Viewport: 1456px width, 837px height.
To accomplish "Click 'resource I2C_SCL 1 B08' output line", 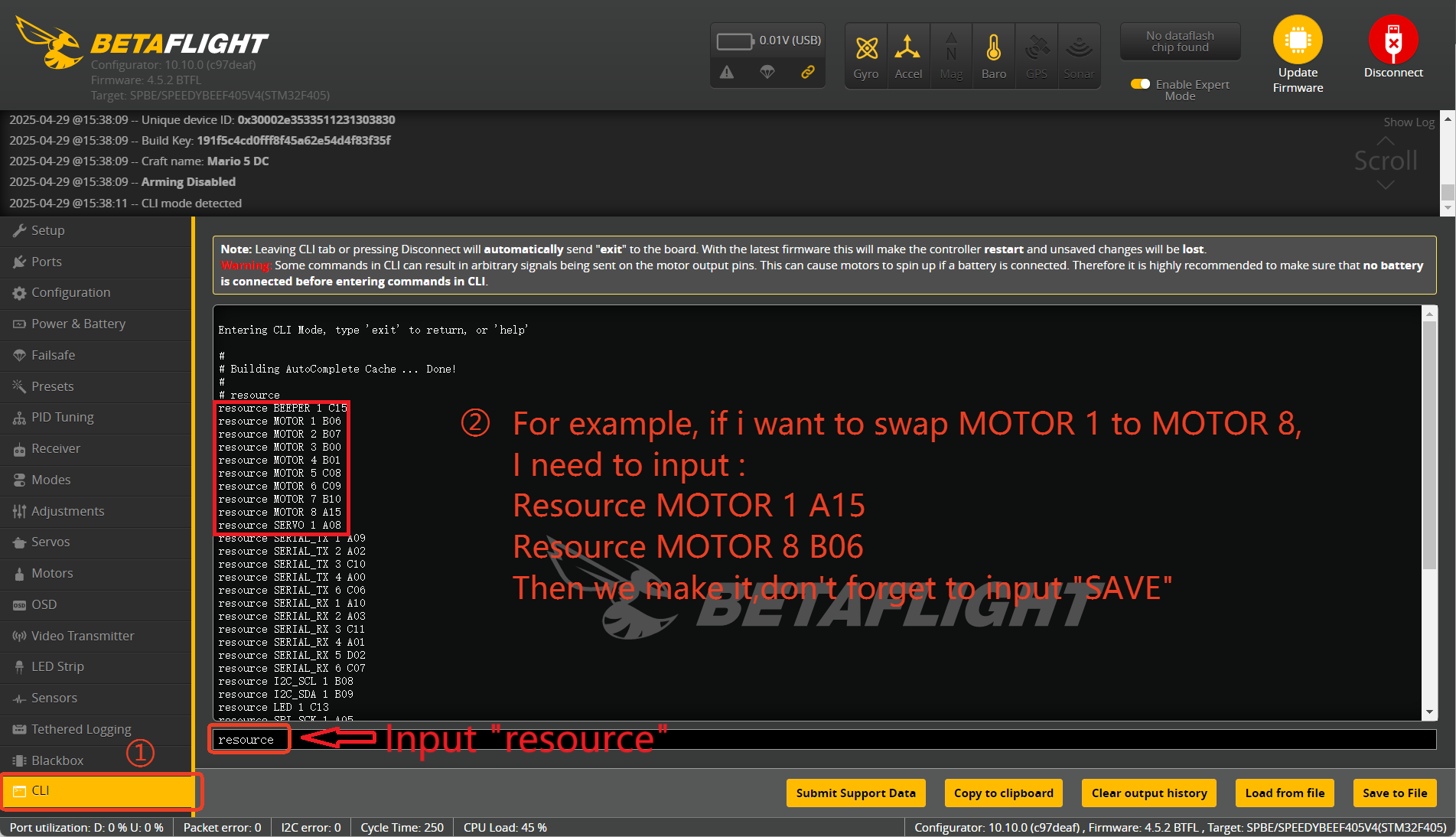I will [x=285, y=682].
